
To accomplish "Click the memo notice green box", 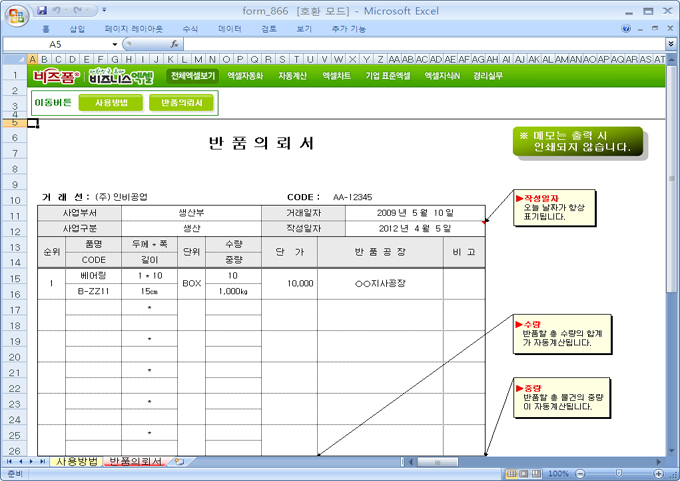I will pos(578,141).
